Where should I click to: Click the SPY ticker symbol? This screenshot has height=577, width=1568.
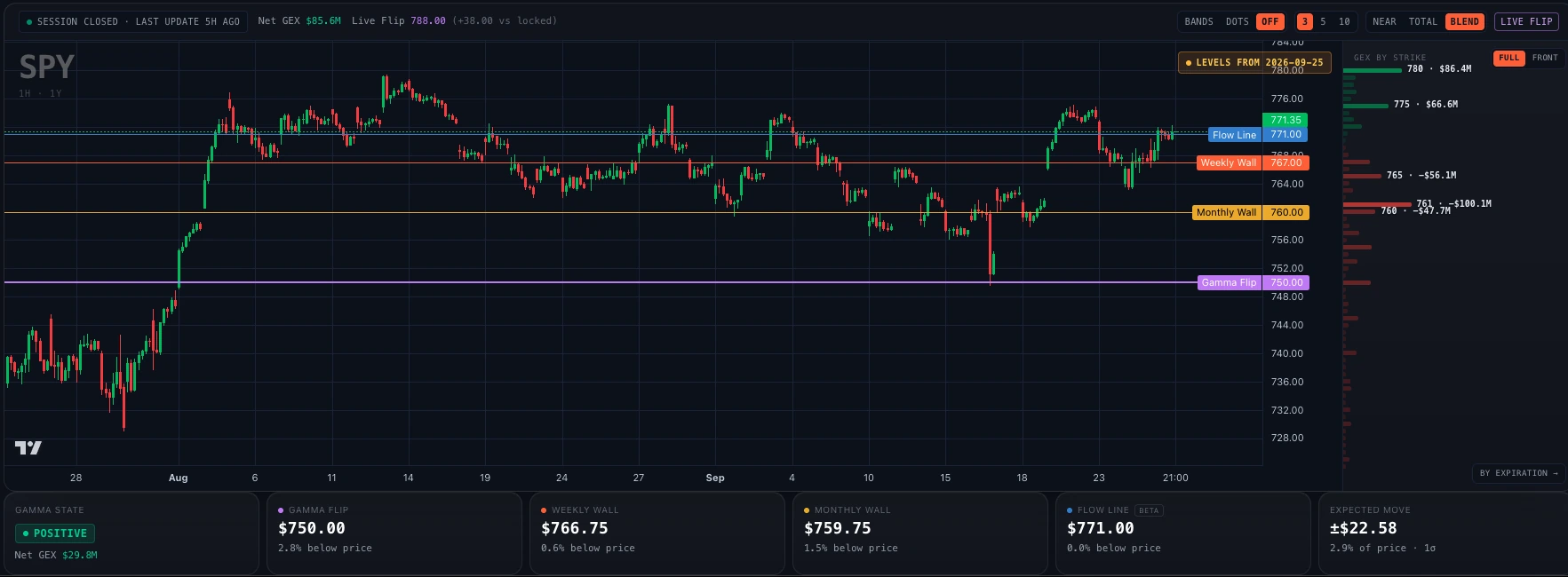pyautogui.click(x=47, y=67)
